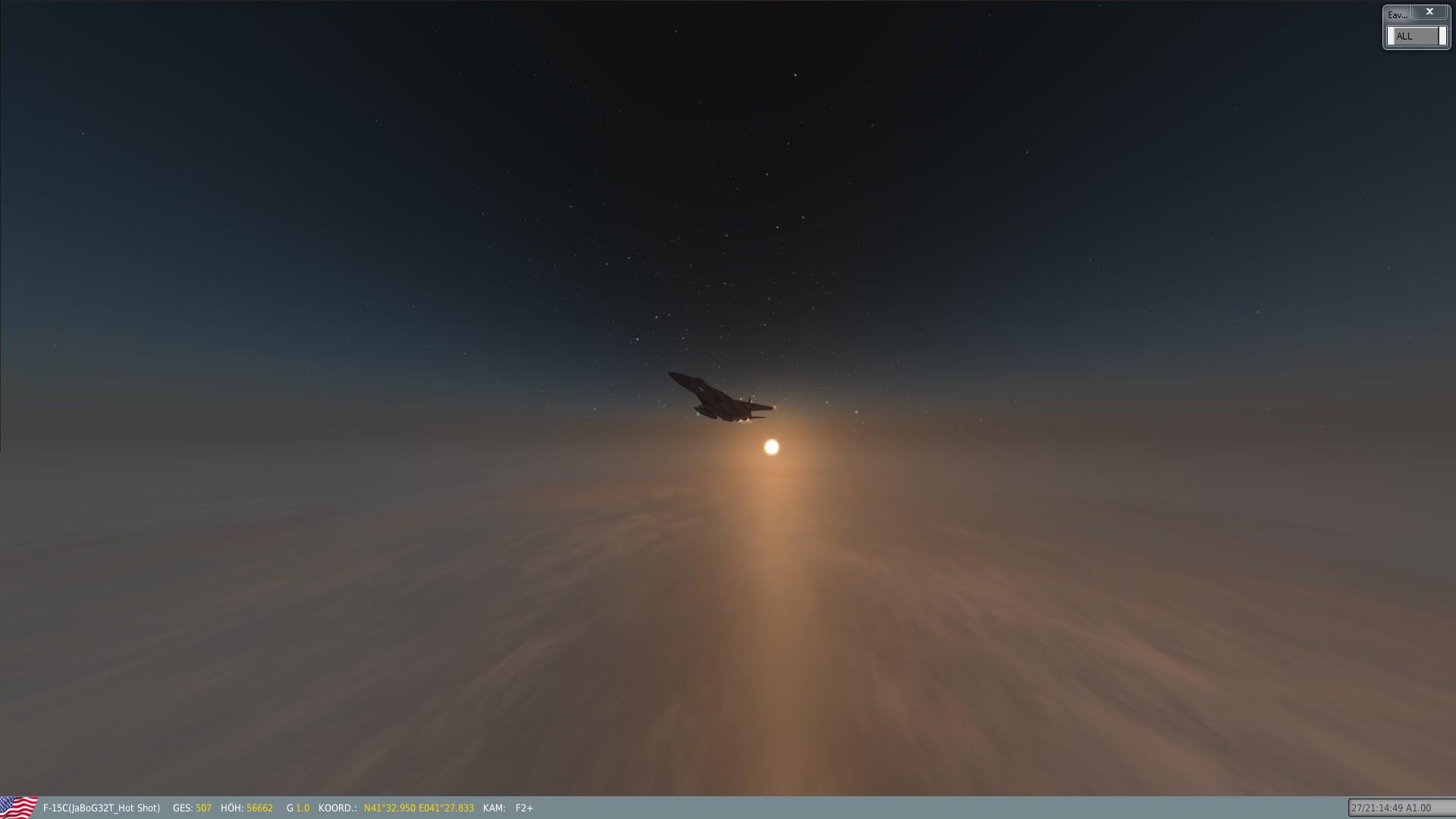Click the Eav... panel title
This screenshot has height=819, width=1456.
pos(1397,15)
